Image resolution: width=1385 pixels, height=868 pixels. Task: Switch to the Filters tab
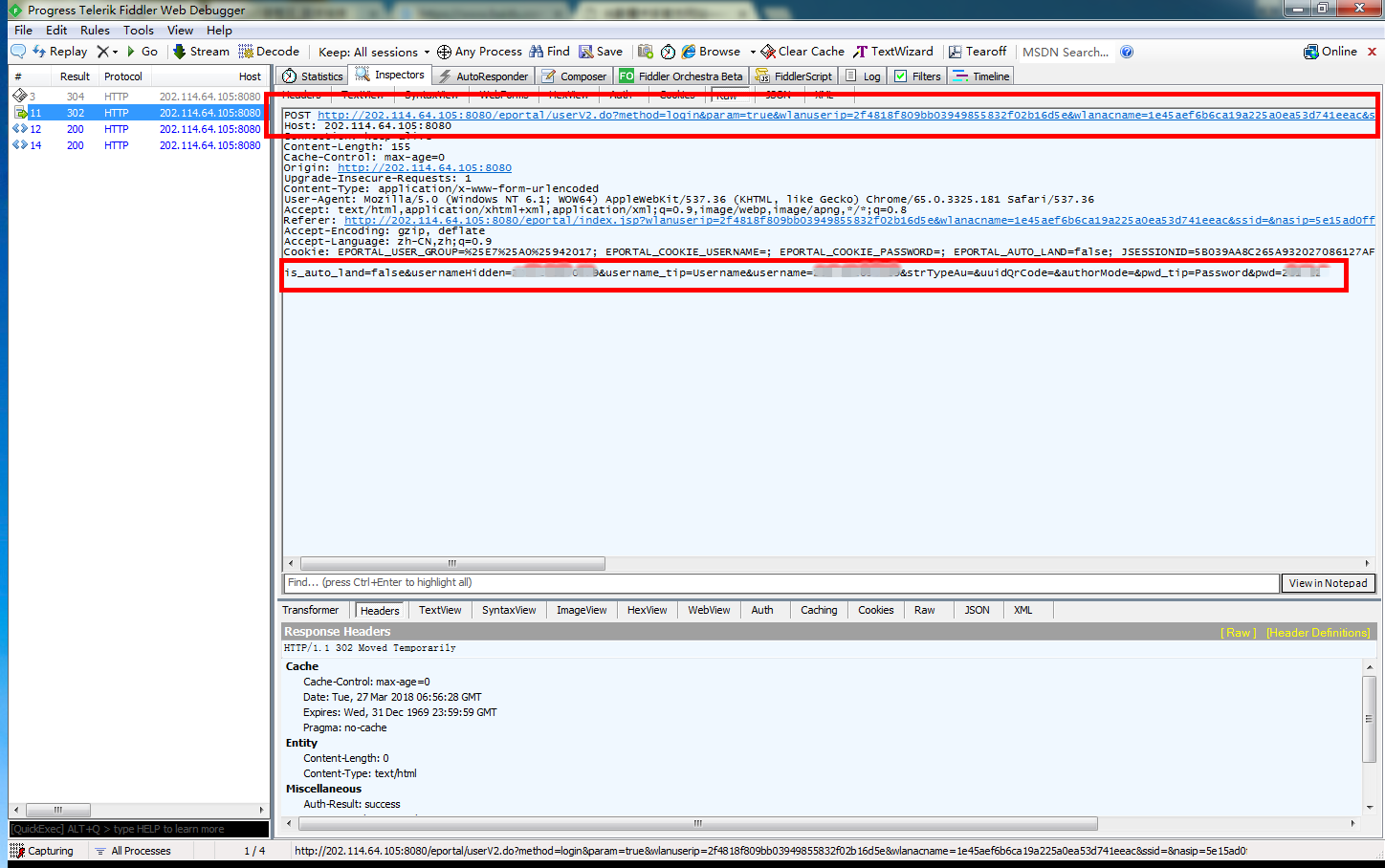pos(917,76)
